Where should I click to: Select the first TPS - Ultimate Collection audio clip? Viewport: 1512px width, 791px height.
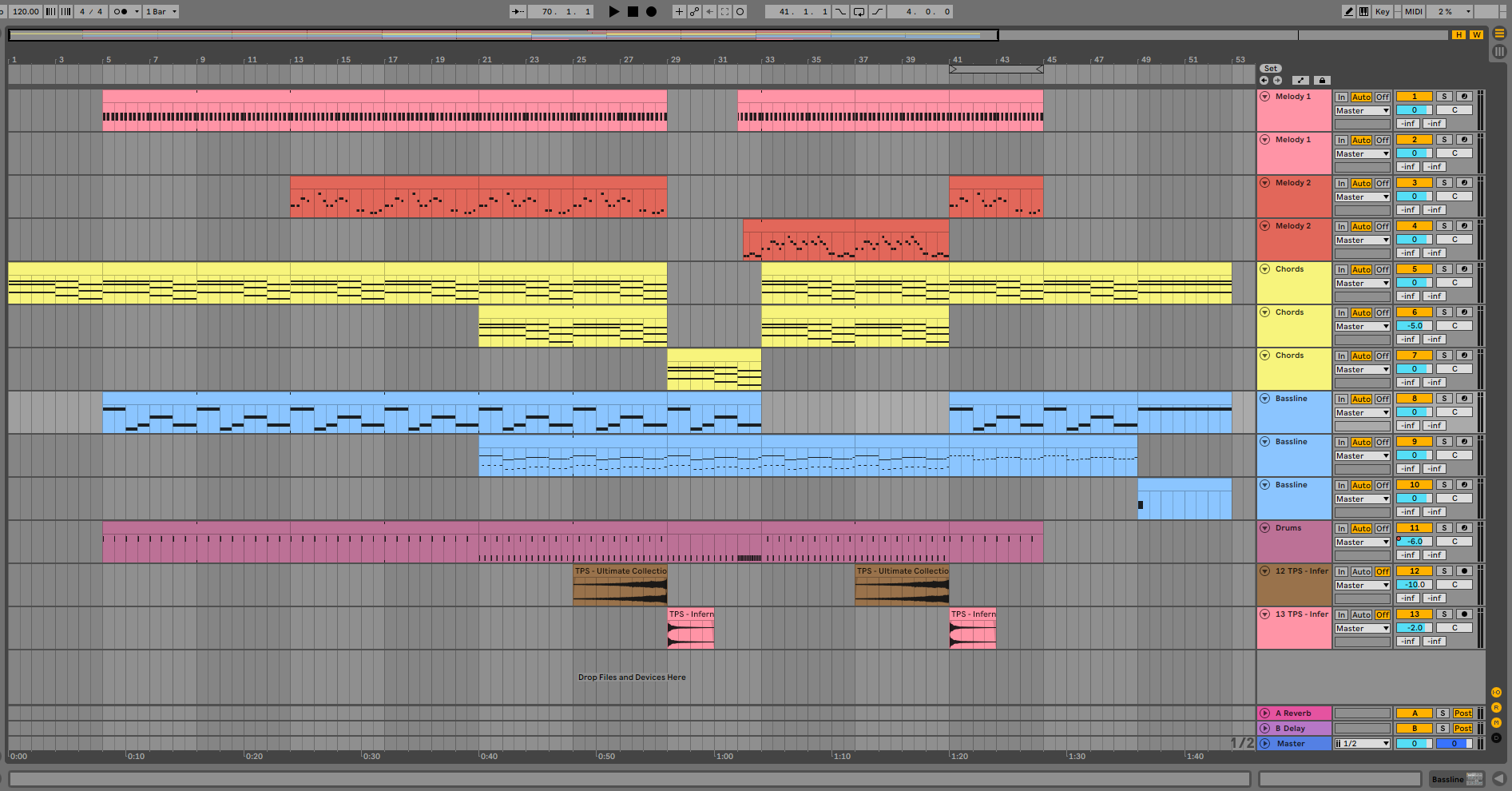pyautogui.click(x=620, y=585)
